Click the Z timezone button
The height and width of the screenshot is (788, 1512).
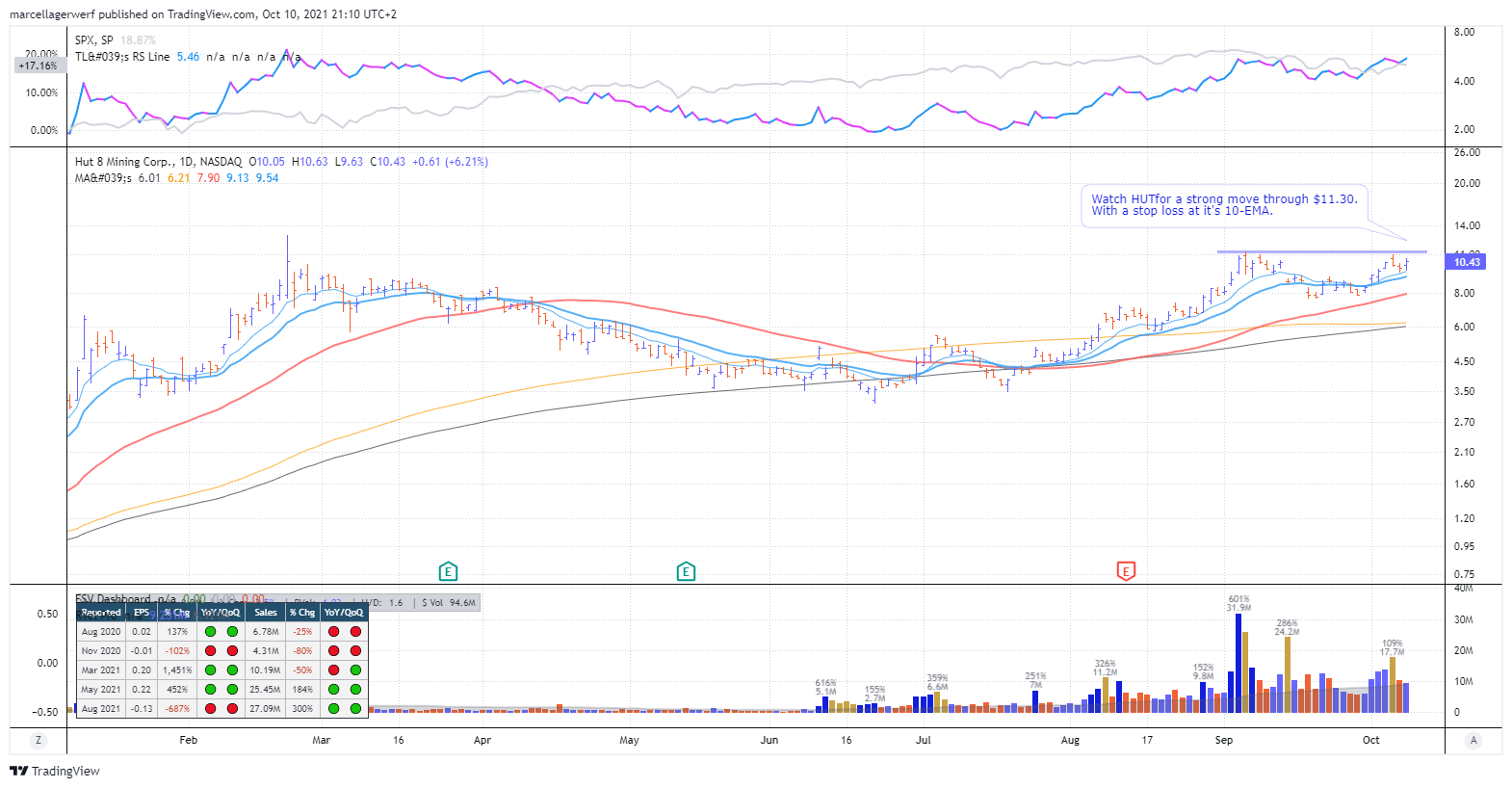[x=39, y=740]
